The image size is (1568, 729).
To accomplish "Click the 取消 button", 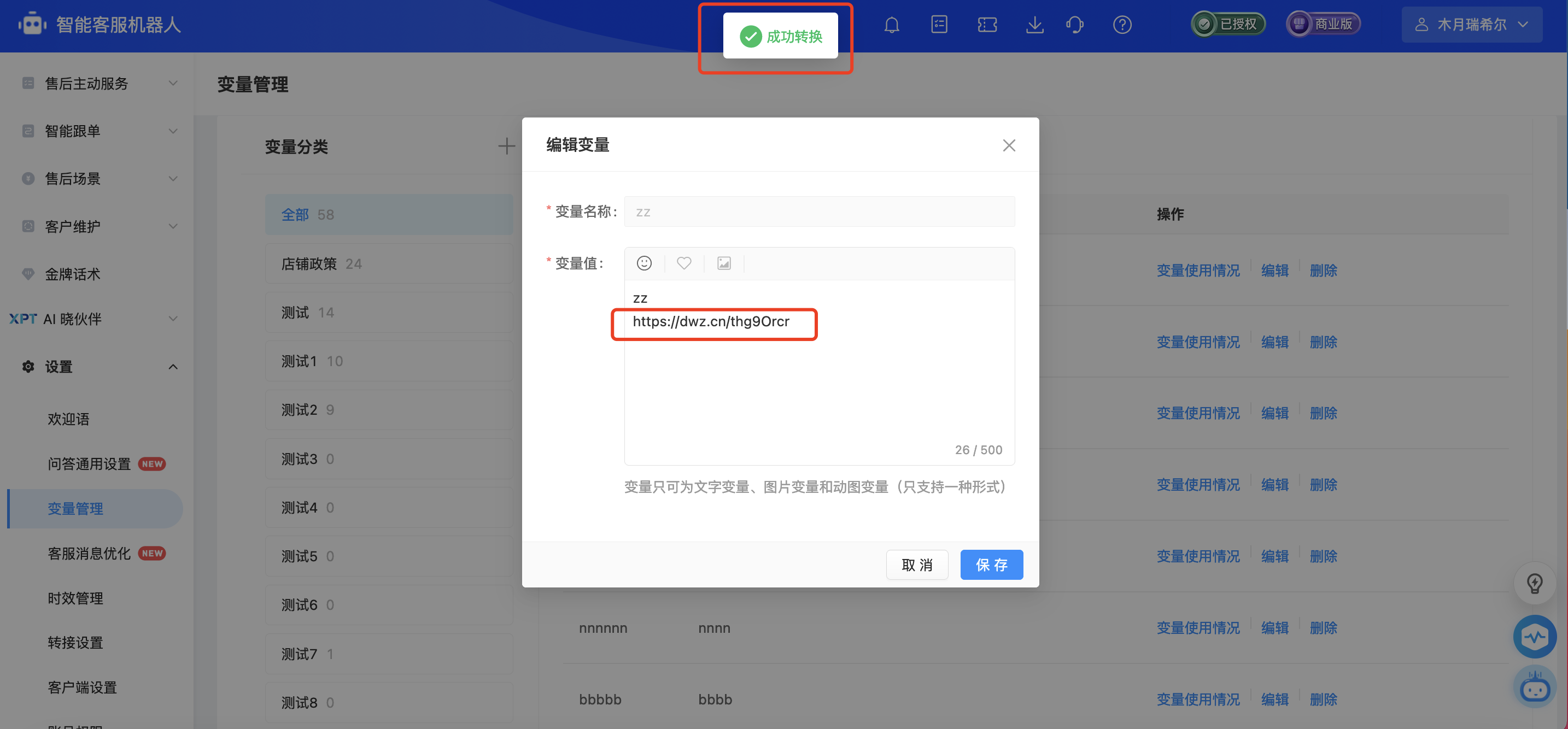I will click(x=917, y=565).
